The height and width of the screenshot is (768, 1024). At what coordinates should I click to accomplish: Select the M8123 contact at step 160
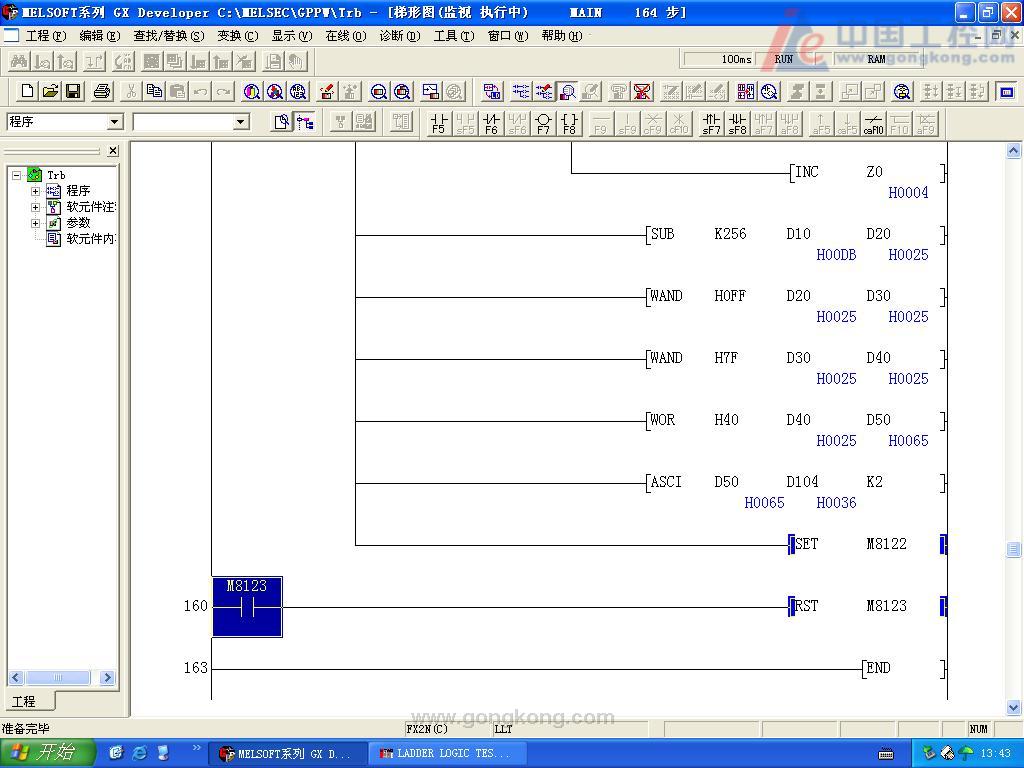[247, 606]
